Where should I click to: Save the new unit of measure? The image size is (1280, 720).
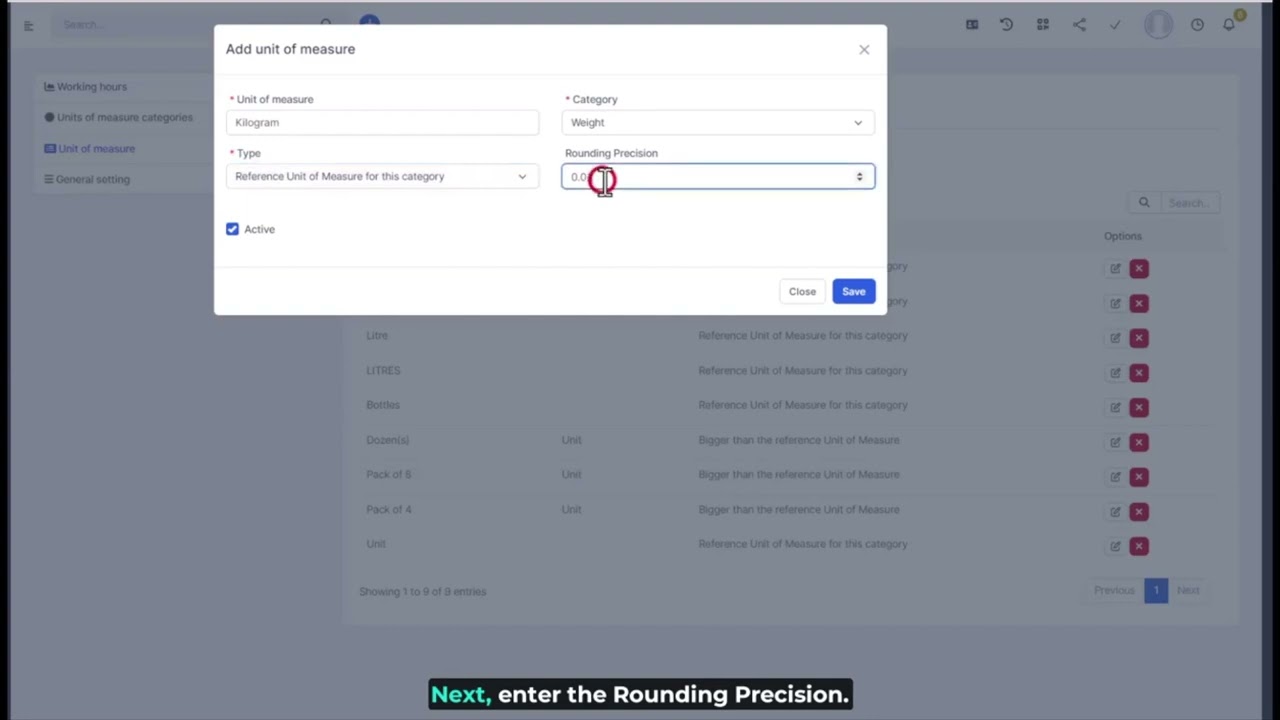tap(853, 291)
